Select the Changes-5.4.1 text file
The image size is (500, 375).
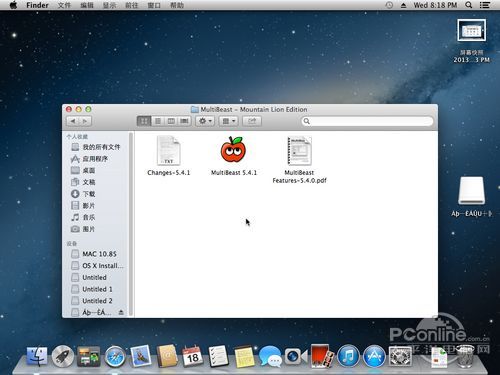[x=169, y=151]
